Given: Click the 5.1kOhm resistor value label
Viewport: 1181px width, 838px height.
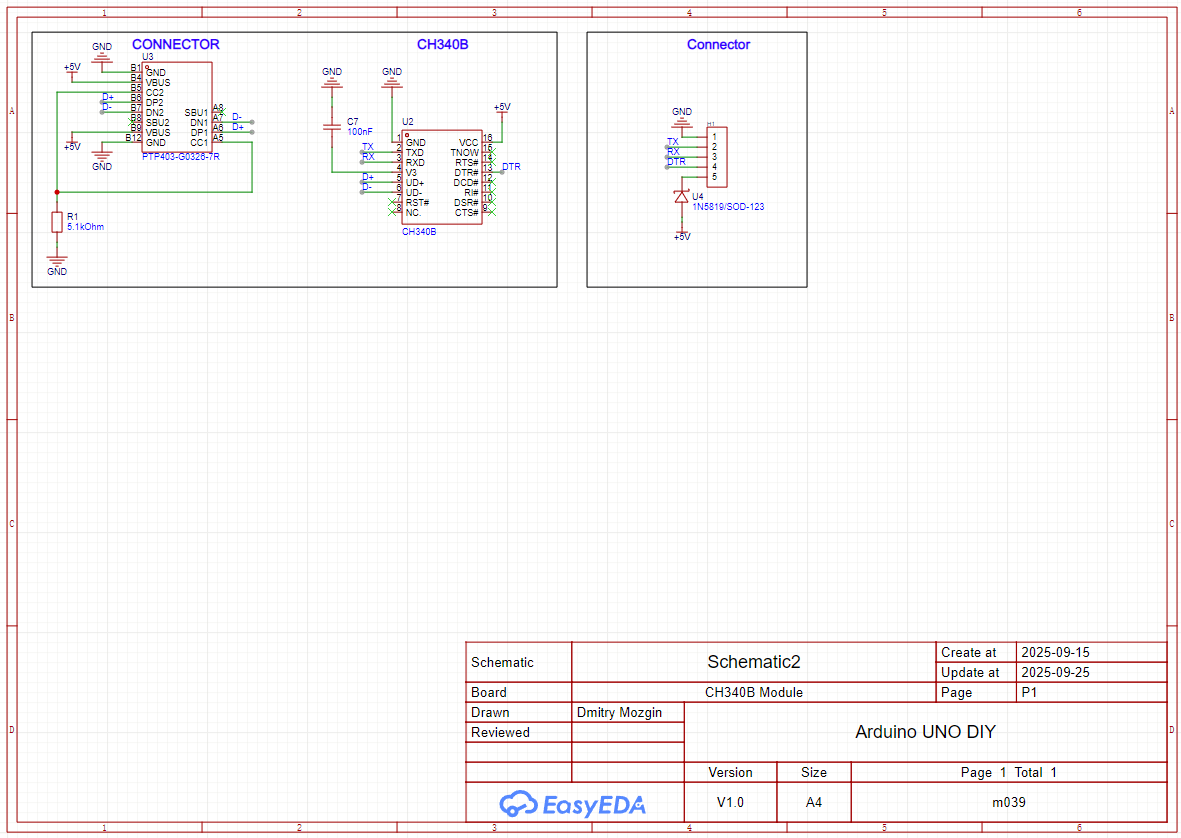Looking at the screenshot, I should [85, 227].
